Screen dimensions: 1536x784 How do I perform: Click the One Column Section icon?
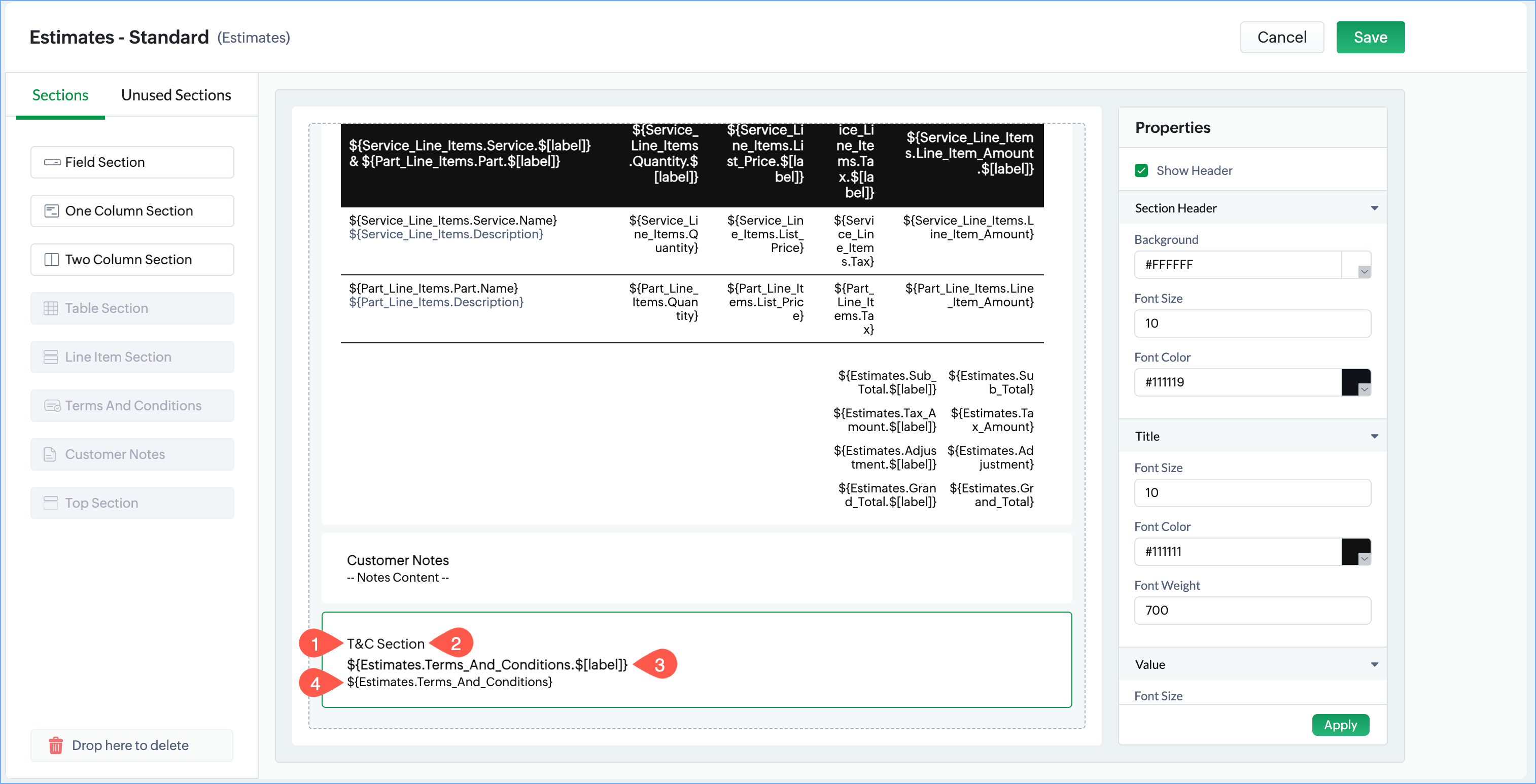point(52,211)
